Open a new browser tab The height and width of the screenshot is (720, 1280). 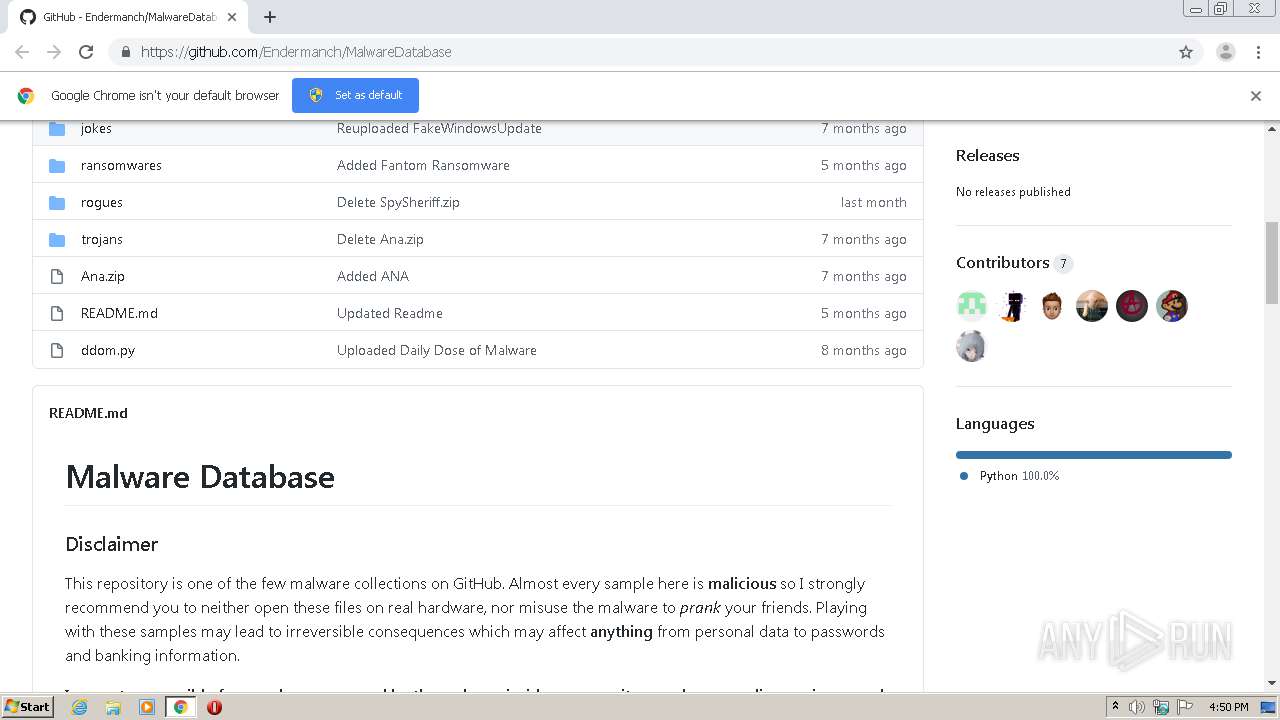coord(270,17)
